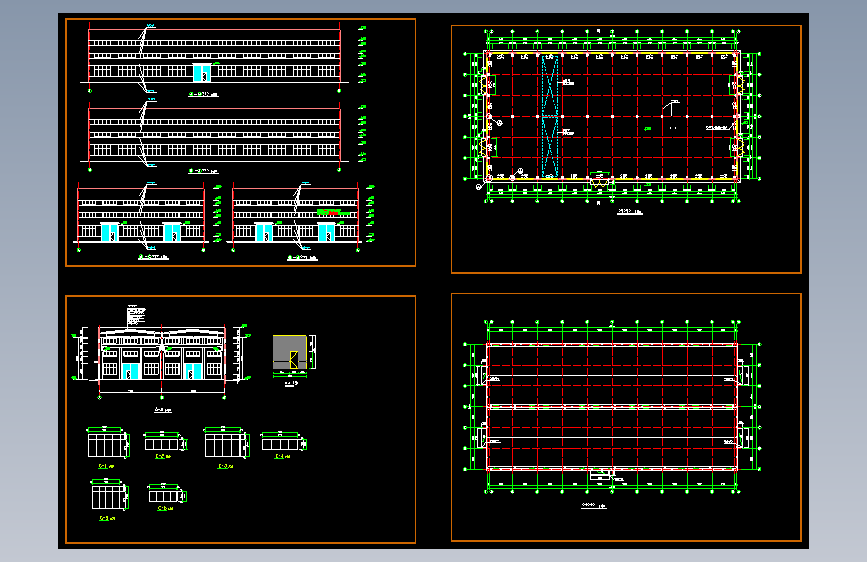Image resolution: width=867 pixels, height=562 pixels.
Task: Click the text note block above the facade elevation
Action: click(x=136, y=315)
